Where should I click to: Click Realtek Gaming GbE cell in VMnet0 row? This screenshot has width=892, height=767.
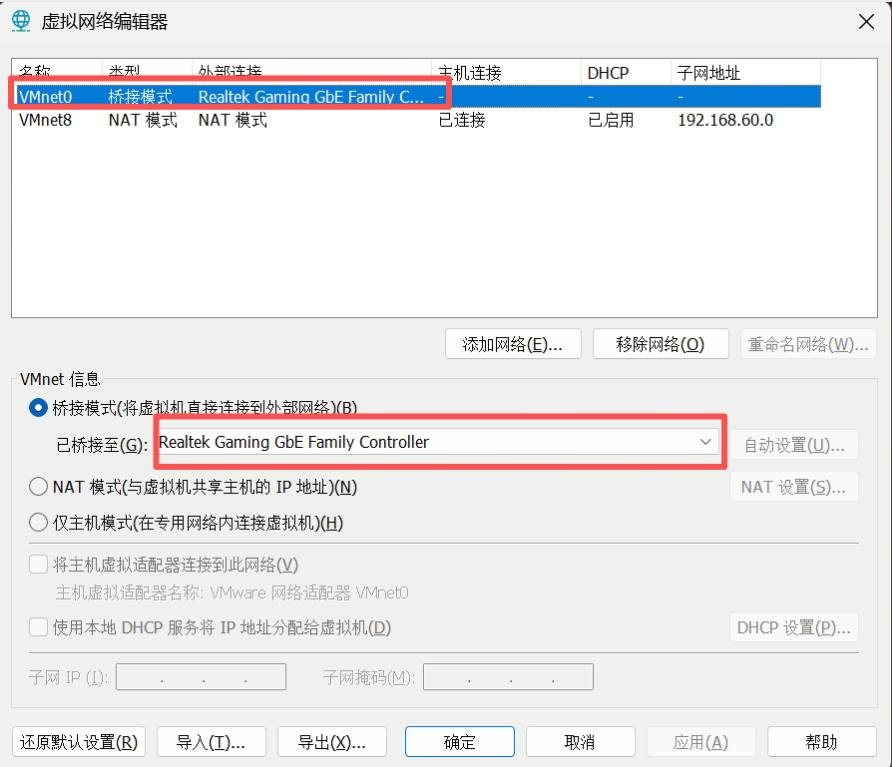pos(311,97)
